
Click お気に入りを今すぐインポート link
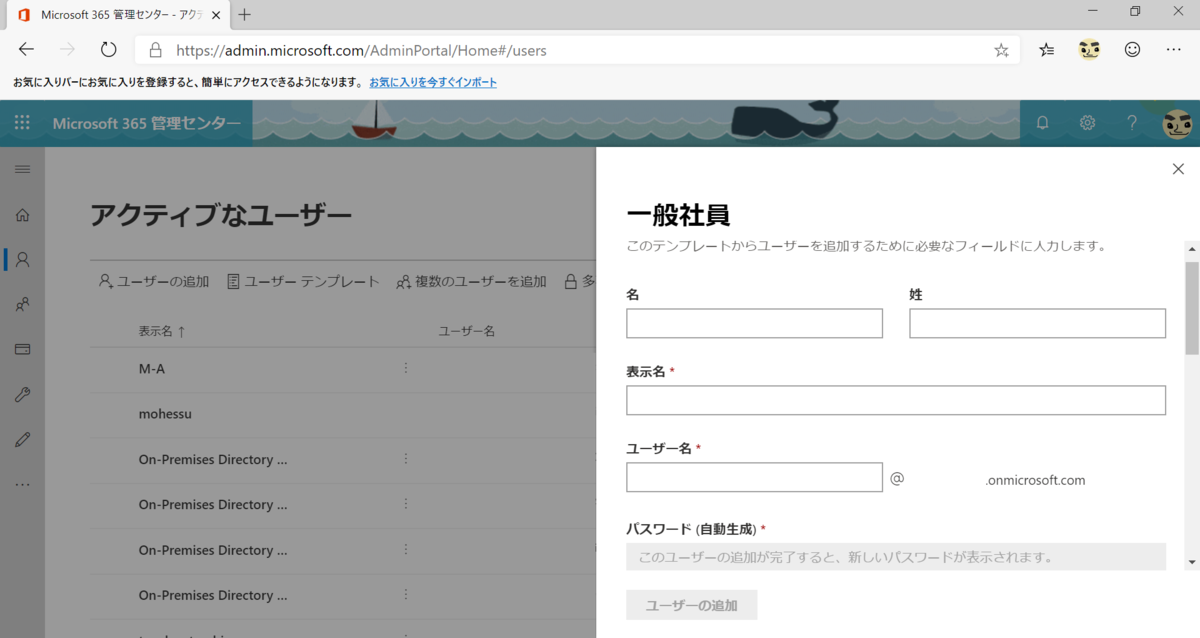pos(433,83)
